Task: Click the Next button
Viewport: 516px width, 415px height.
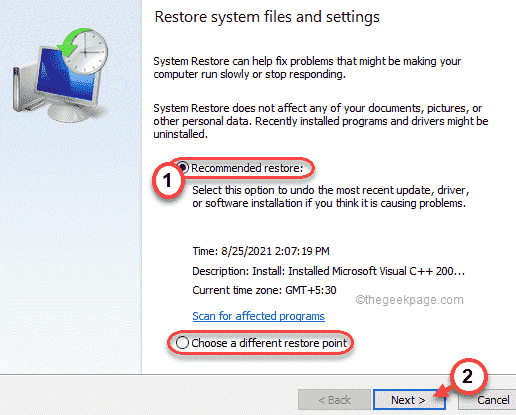Action: point(409,400)
